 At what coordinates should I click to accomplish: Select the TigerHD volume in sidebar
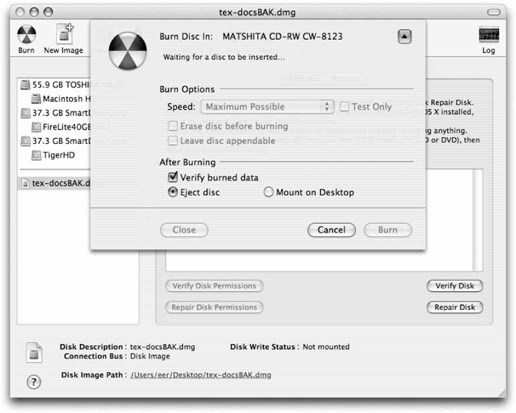[x=53, y=155]
